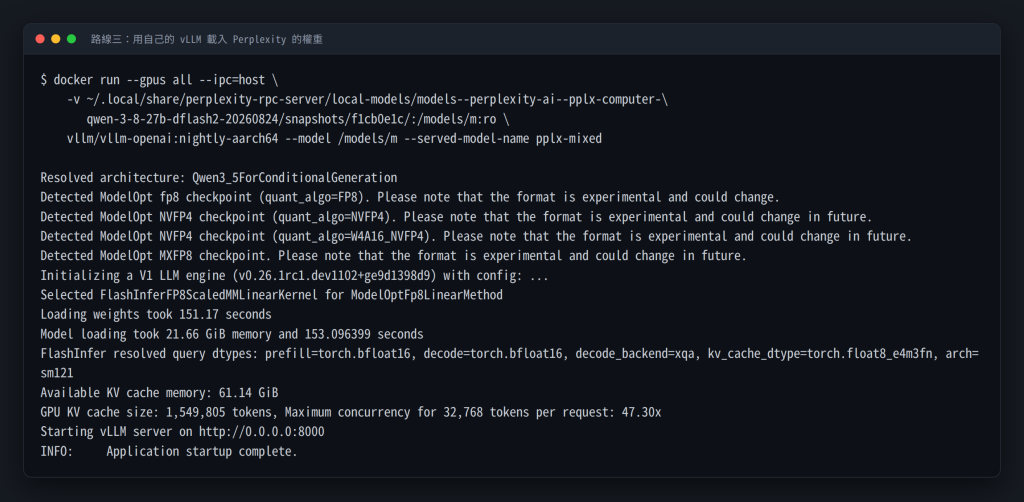Click the FlashInferFP8ScaledMMLinearKernel selection line
Screen dimensions: 1024x502
point(272,295)
